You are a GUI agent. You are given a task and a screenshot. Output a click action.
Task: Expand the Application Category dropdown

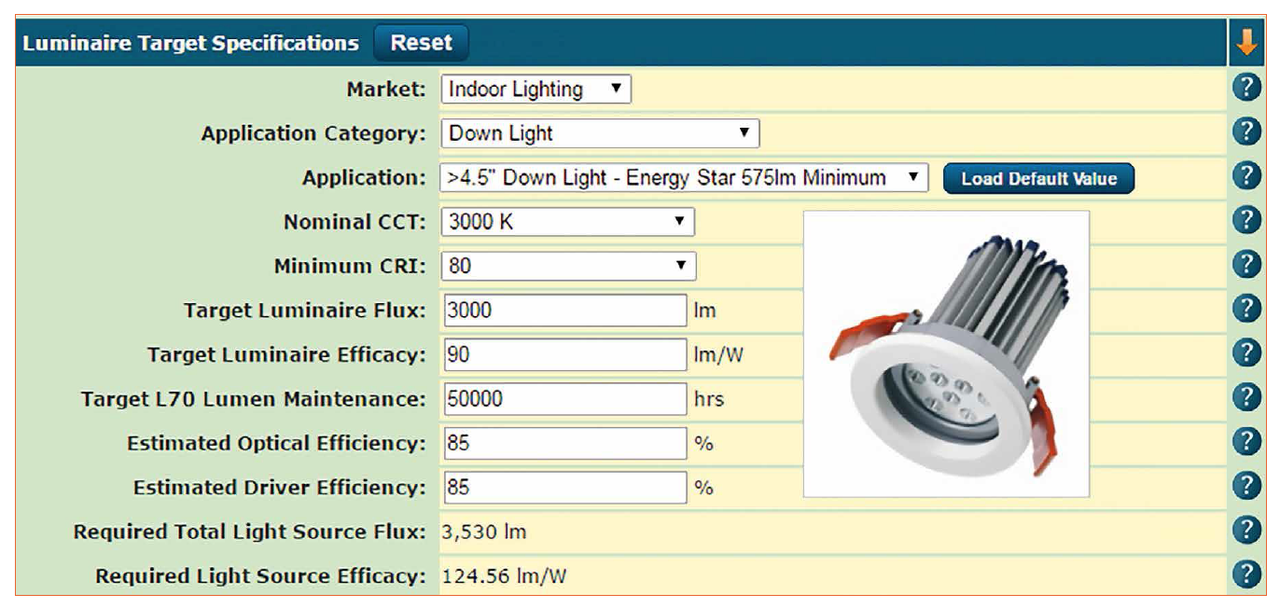point(600,133)
